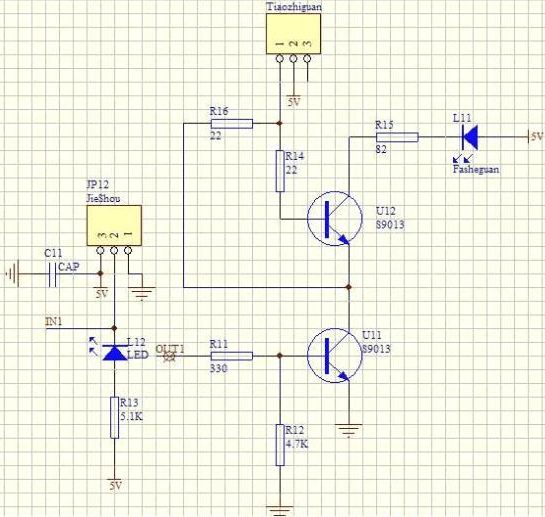This screenshot has height=517, width=545.
Task: Click the ground symbol below U11 emitter
Action: point(349,430)
